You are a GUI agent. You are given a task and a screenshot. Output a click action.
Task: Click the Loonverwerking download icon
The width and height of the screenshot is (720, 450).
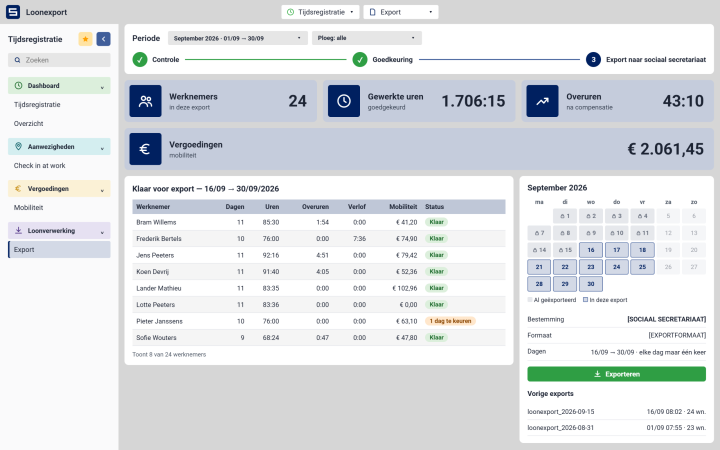pos(18,231)
